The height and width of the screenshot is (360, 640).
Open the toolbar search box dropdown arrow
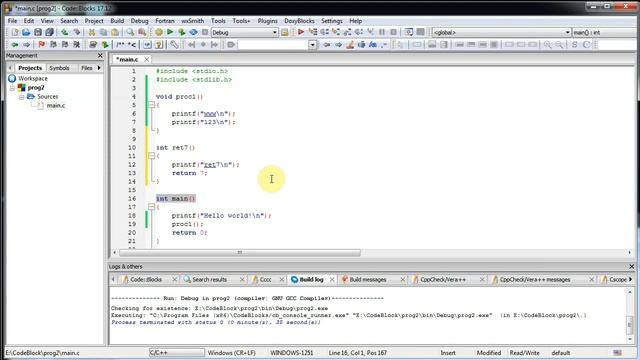click(312, 44)
